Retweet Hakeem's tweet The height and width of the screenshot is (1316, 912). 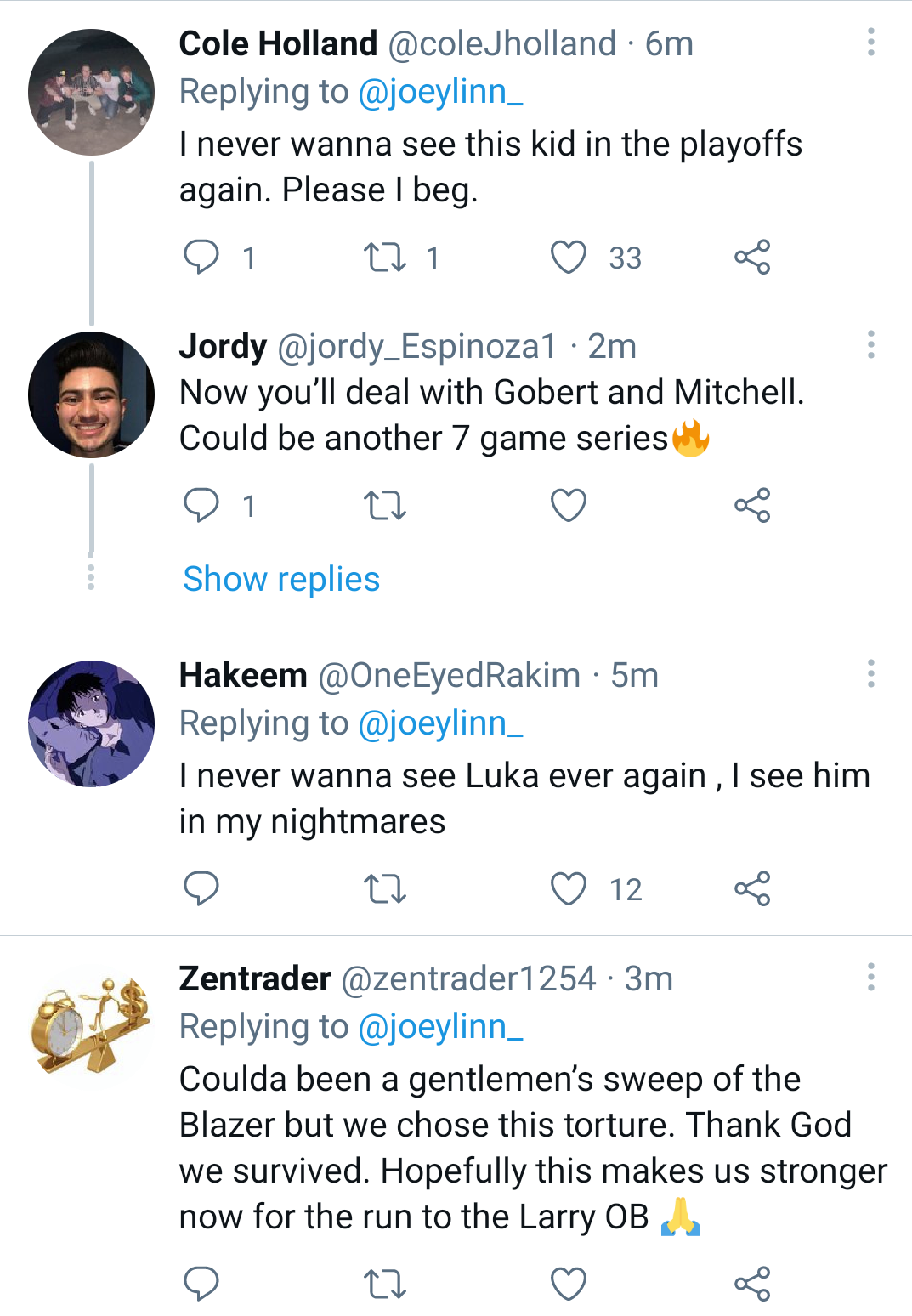pyautogui.click(x=385, y=889)
